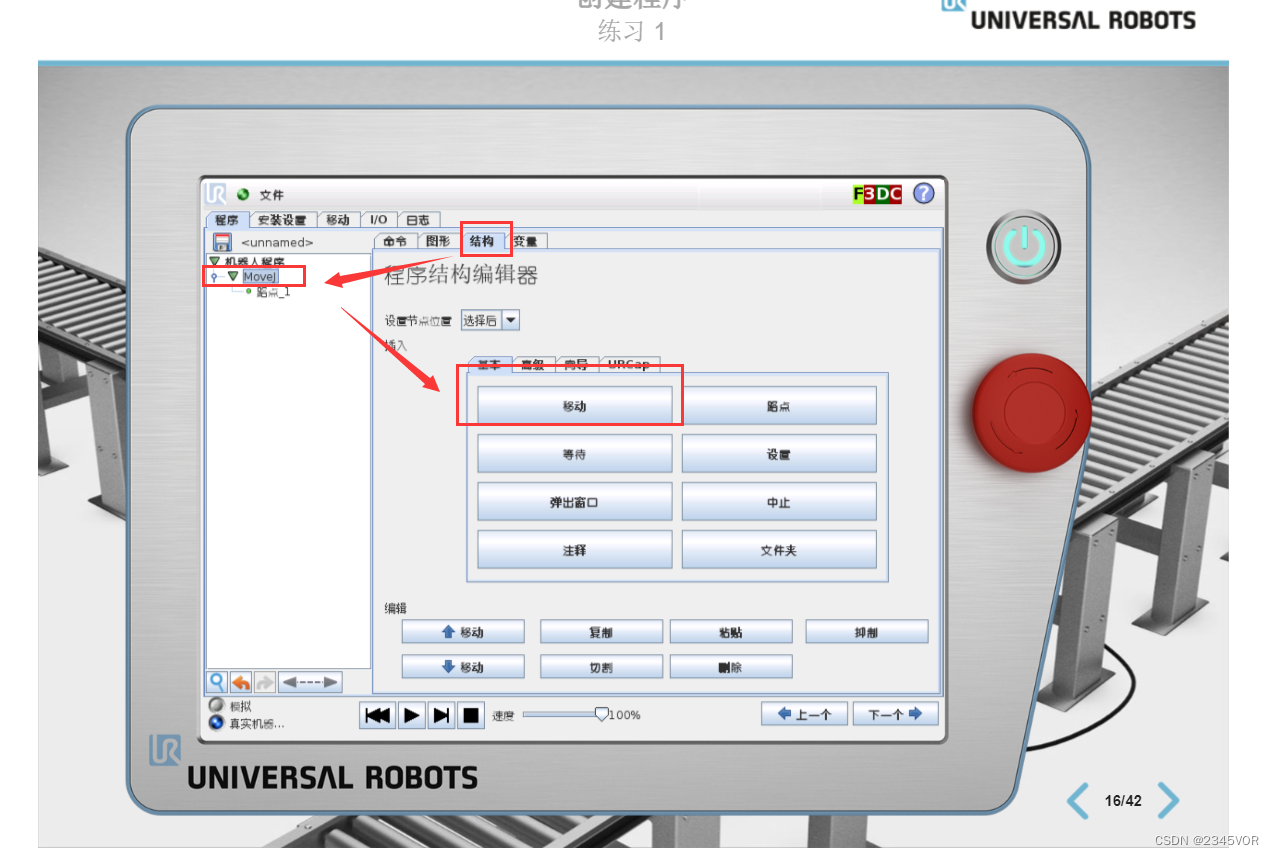Move node up with up-arrow 移动

click(x=463, y=632)
